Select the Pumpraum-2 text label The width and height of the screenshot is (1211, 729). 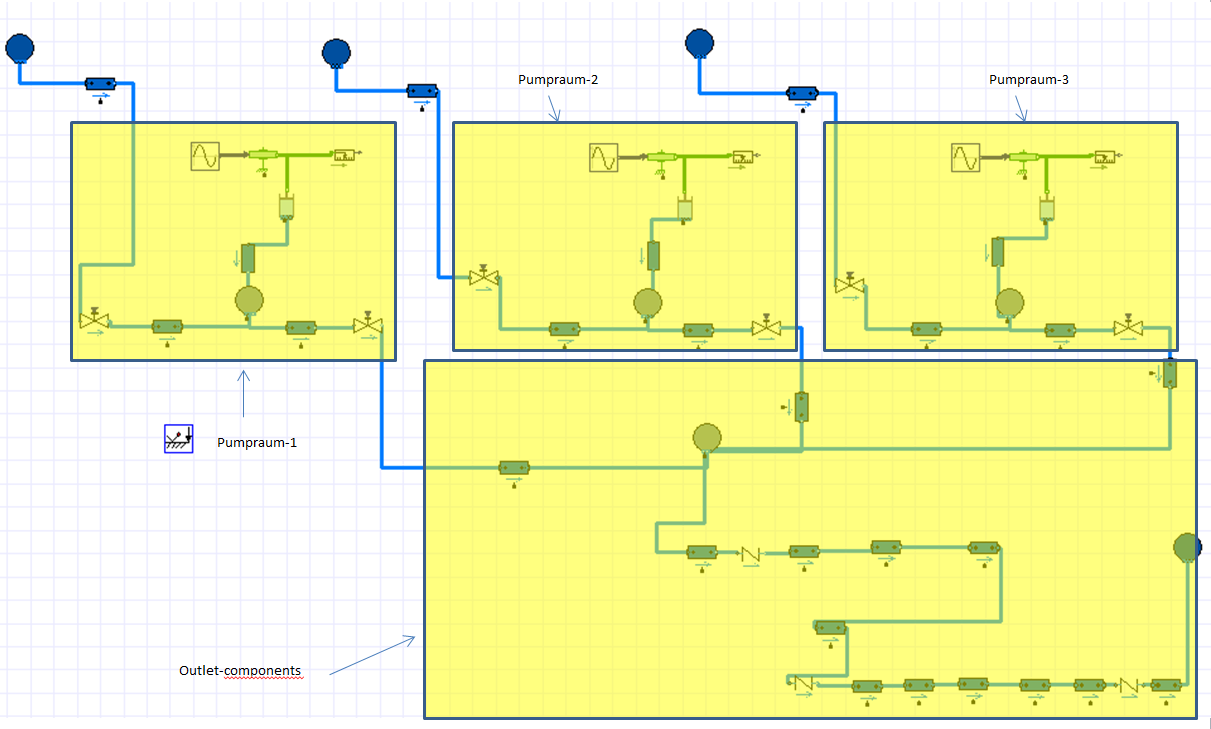558,80
